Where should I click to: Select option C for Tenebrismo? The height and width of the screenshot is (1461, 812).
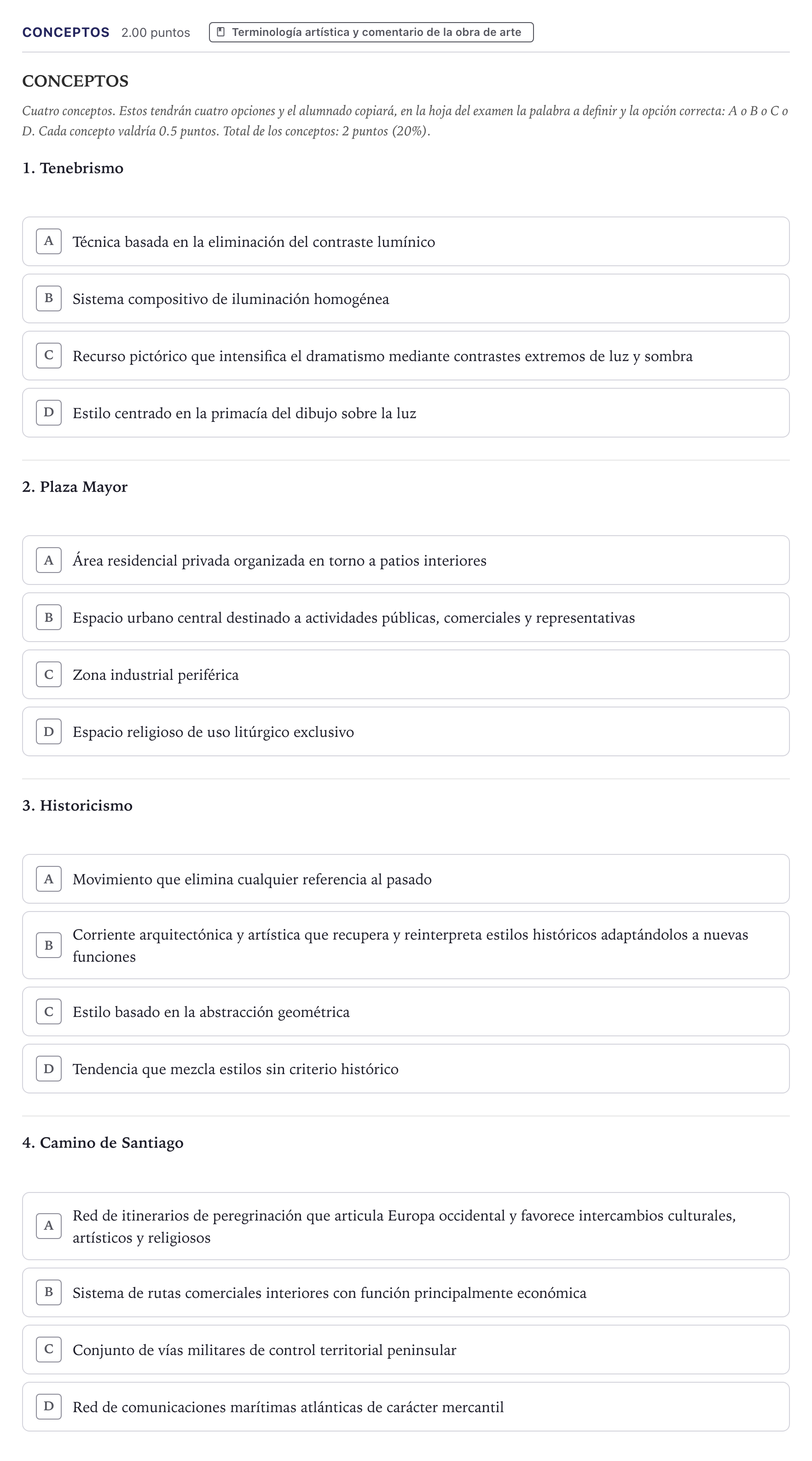click(406, 356)
